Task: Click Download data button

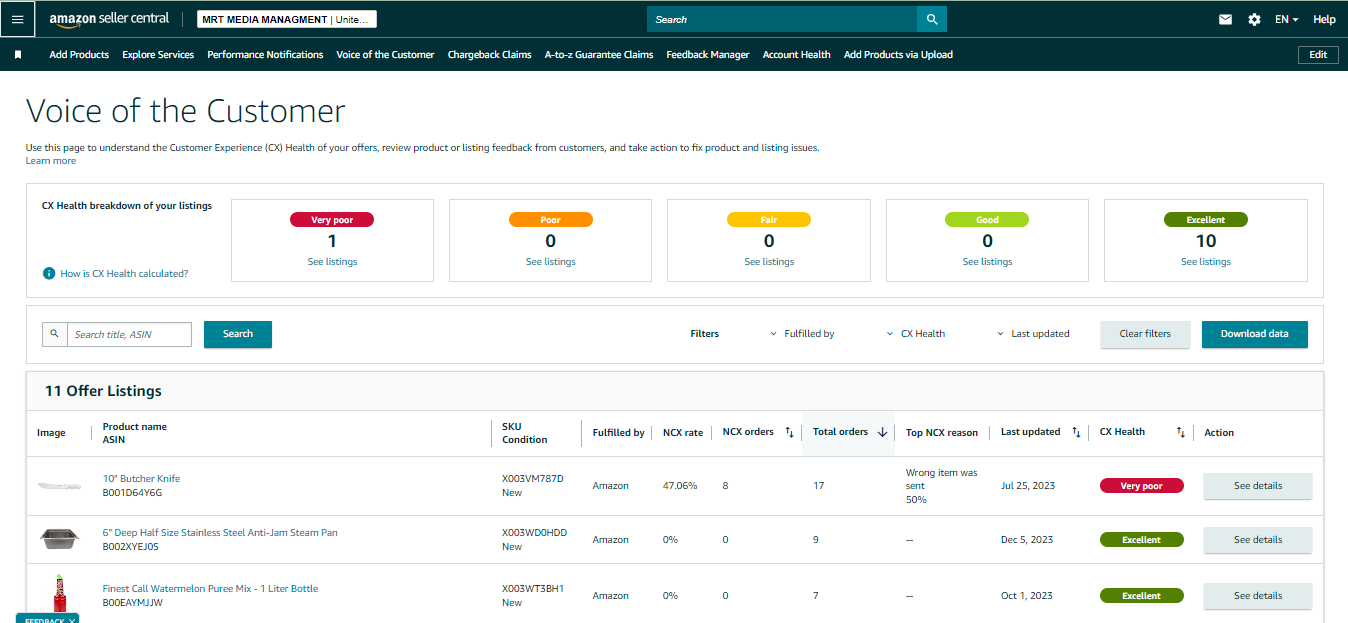Action: tap(1254, 334)
